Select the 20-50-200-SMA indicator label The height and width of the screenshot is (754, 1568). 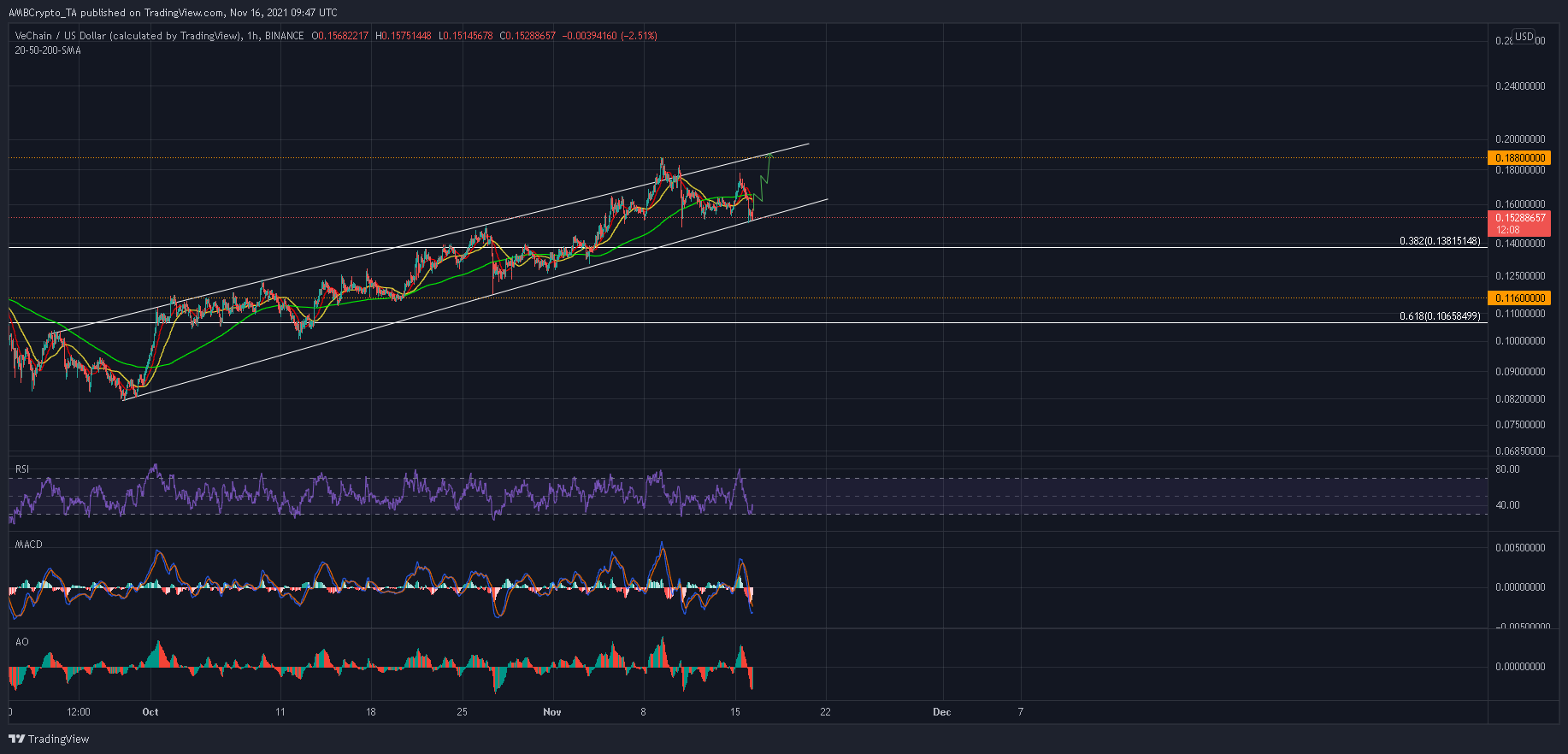click(x=48, y=50)
